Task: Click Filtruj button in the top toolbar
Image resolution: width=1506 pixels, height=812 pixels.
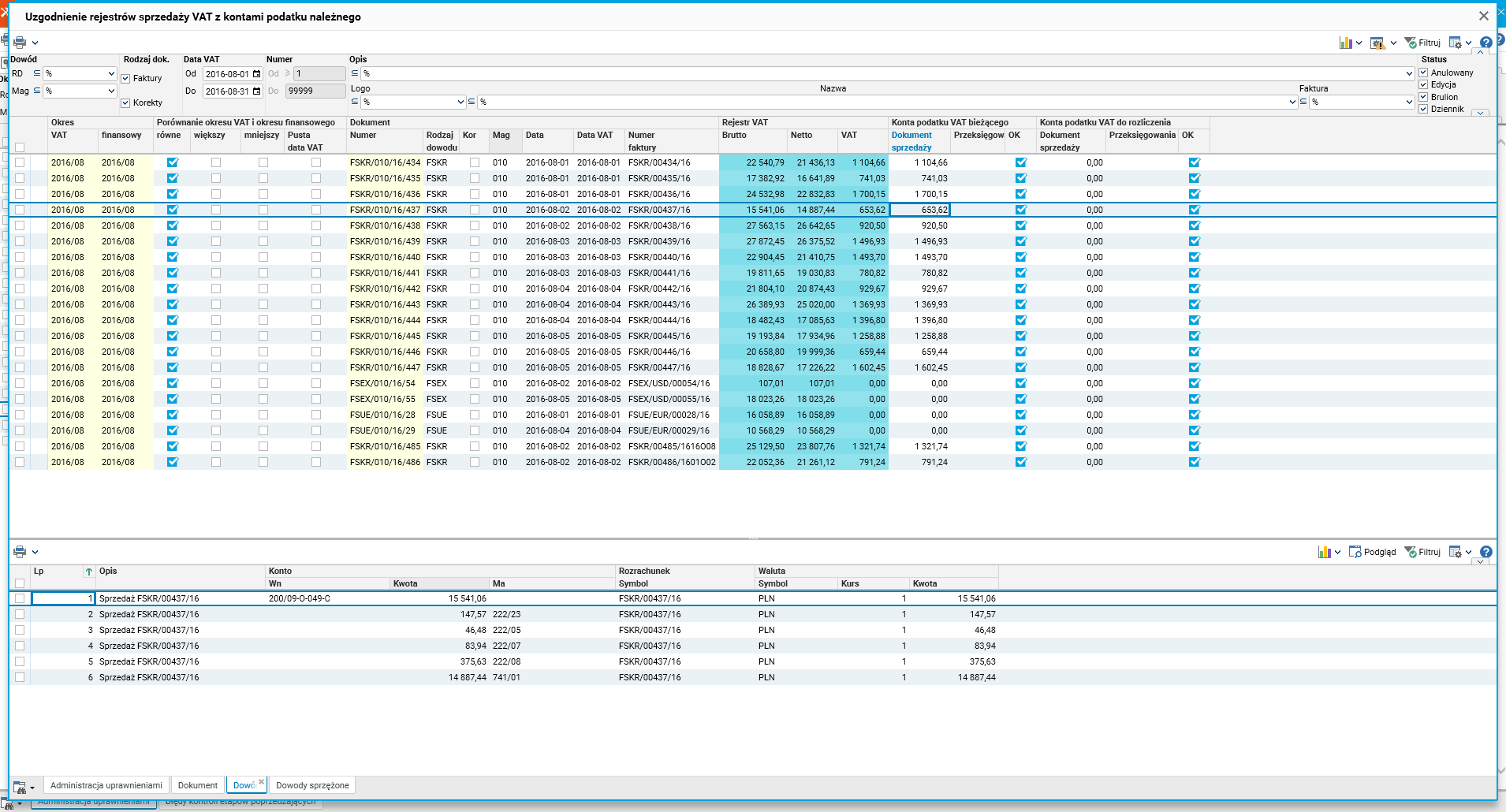Action: [1422, 43]
